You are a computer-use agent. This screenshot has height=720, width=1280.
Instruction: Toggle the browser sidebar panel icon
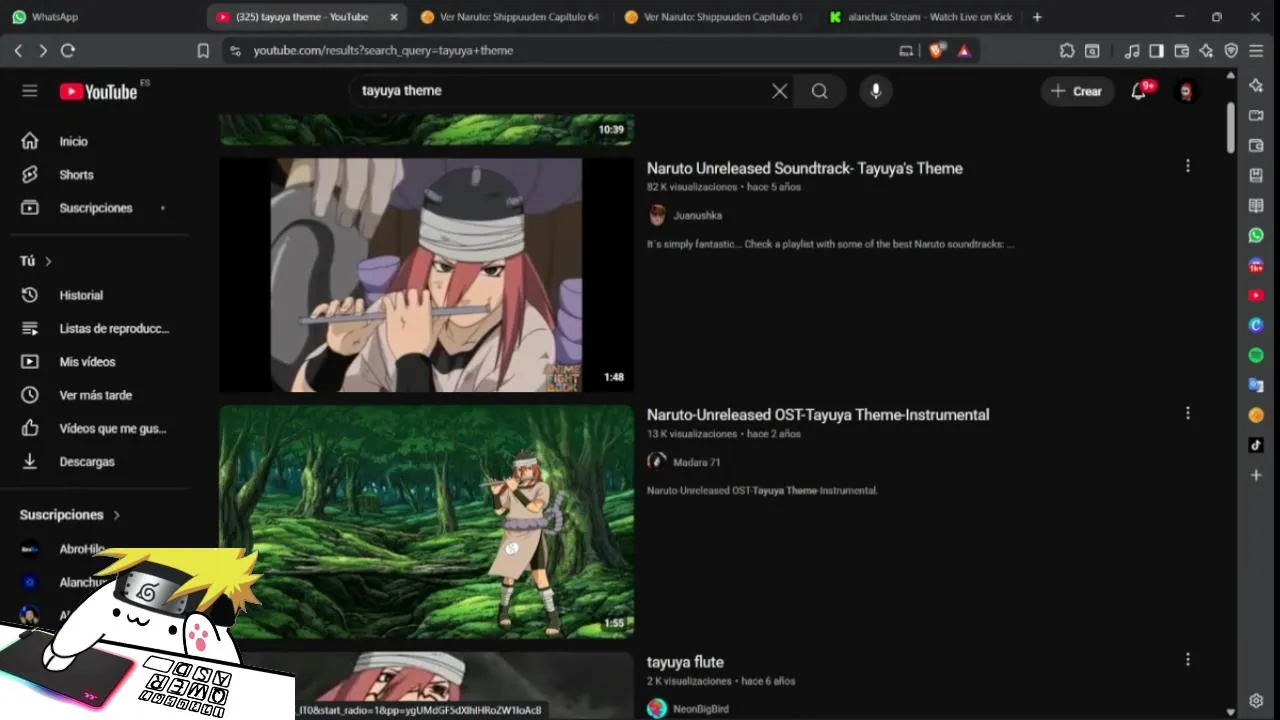[1156, 50]
